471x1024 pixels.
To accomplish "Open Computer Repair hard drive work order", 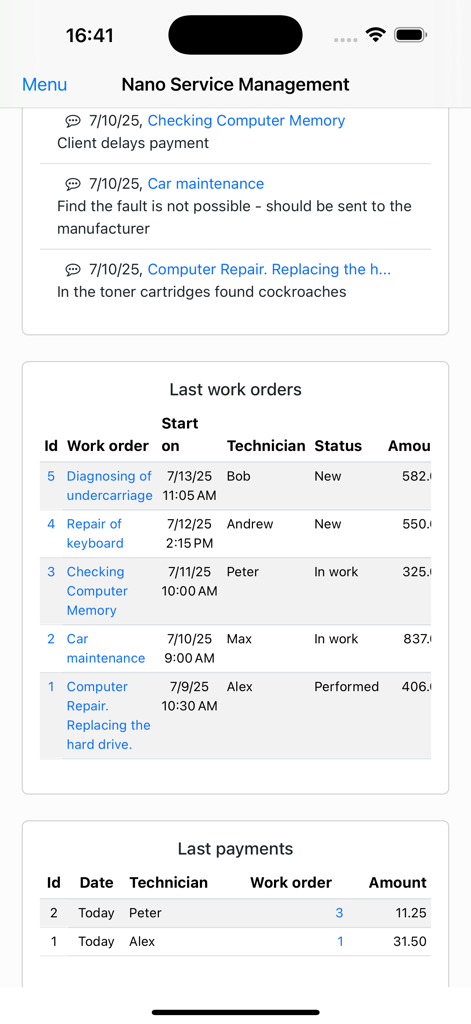I will (x=108, y=715).
